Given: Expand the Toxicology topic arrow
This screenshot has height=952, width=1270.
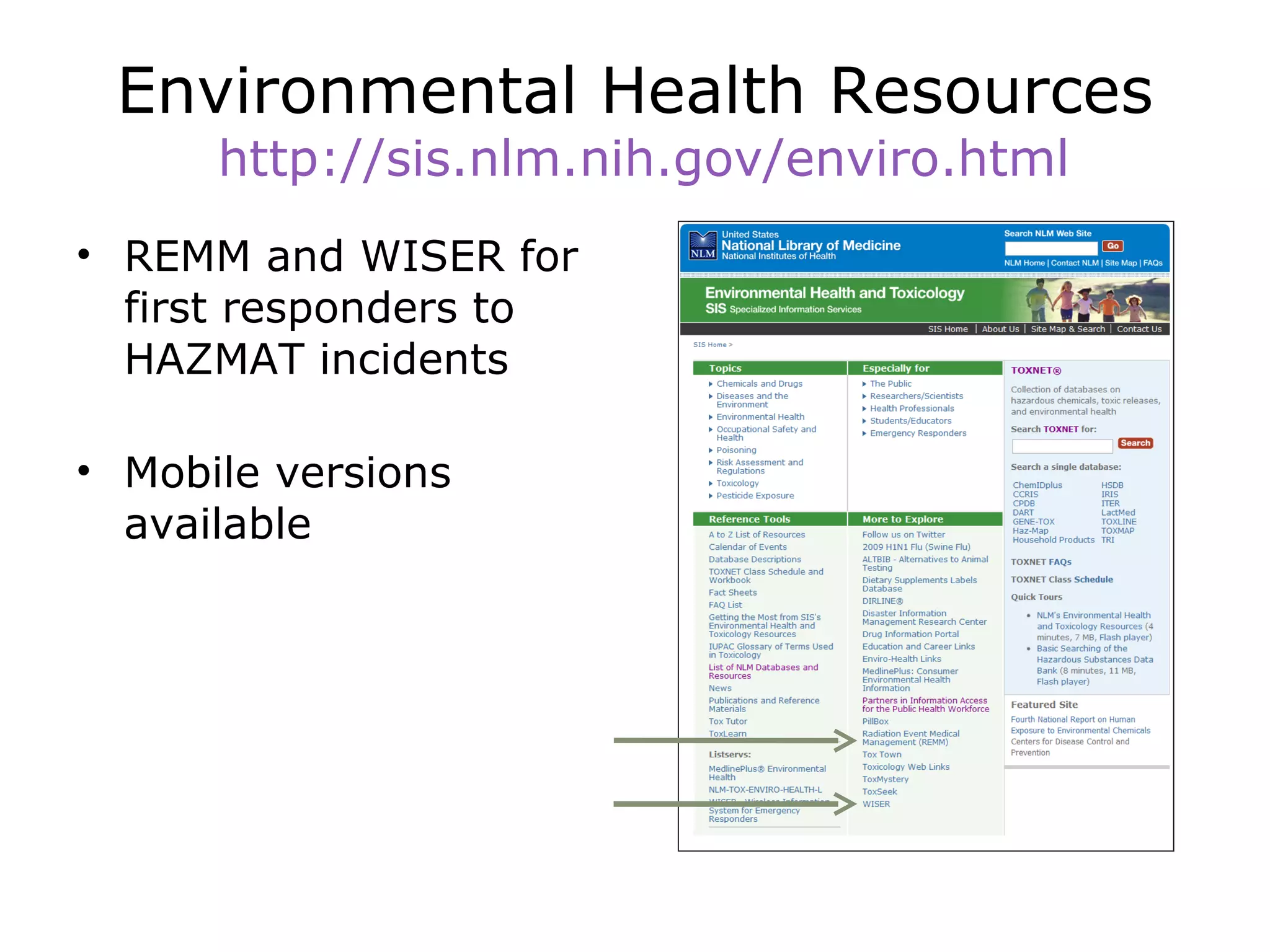Looking at the screenshot, I should (711, 483).
